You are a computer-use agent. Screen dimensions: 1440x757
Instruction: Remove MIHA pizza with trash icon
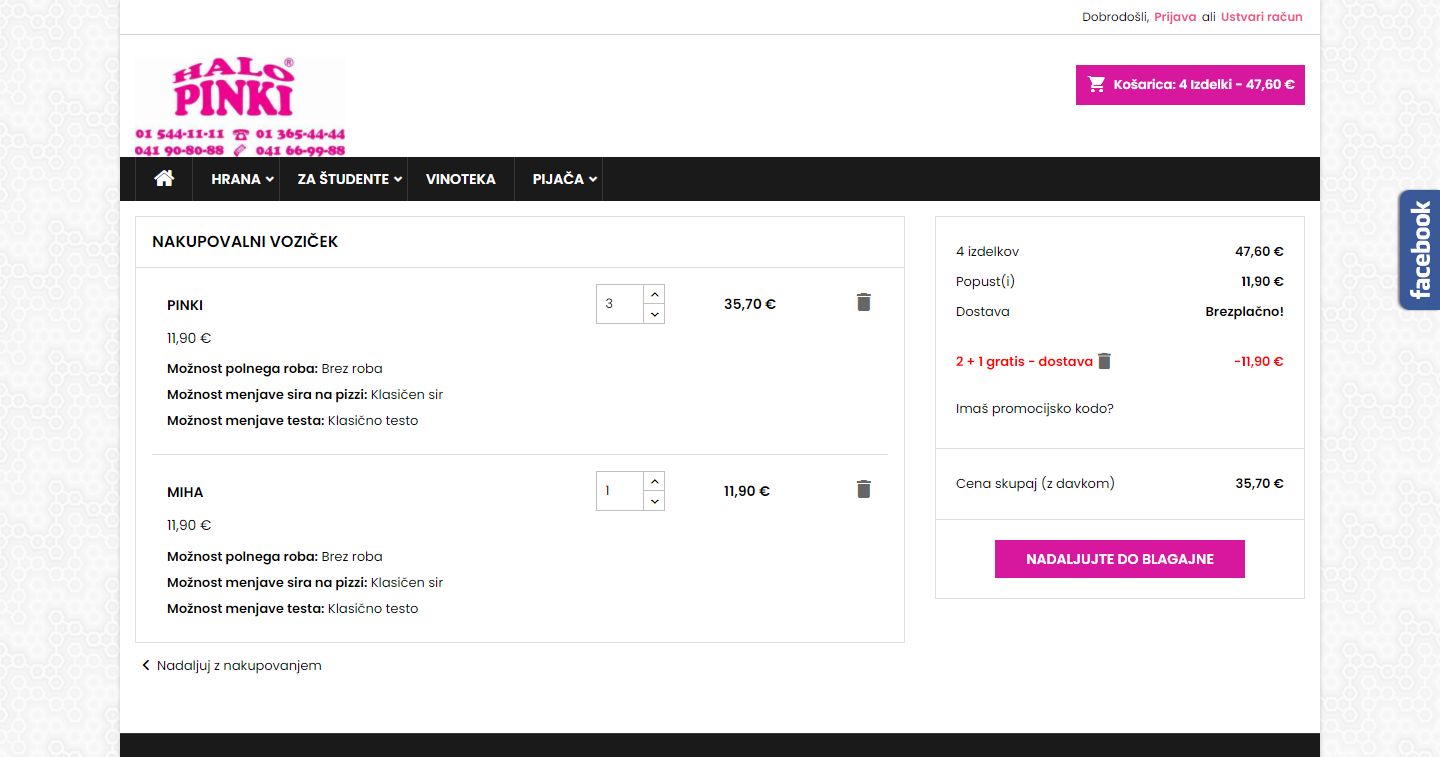[x=864, y=489]
